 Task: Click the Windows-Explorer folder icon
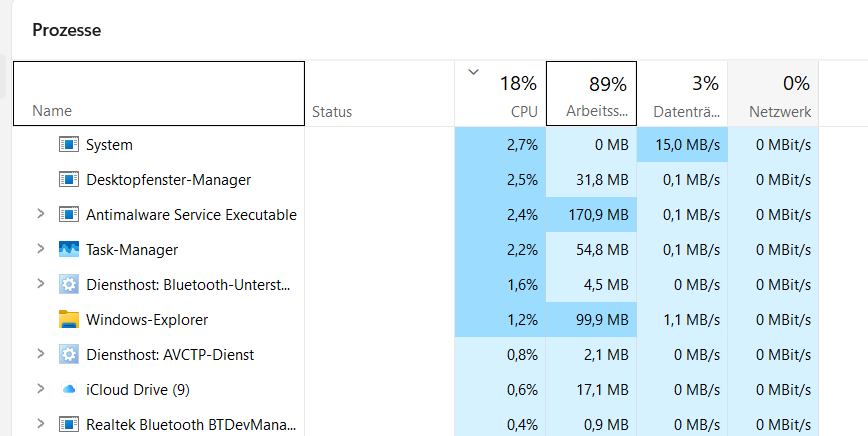69,319
